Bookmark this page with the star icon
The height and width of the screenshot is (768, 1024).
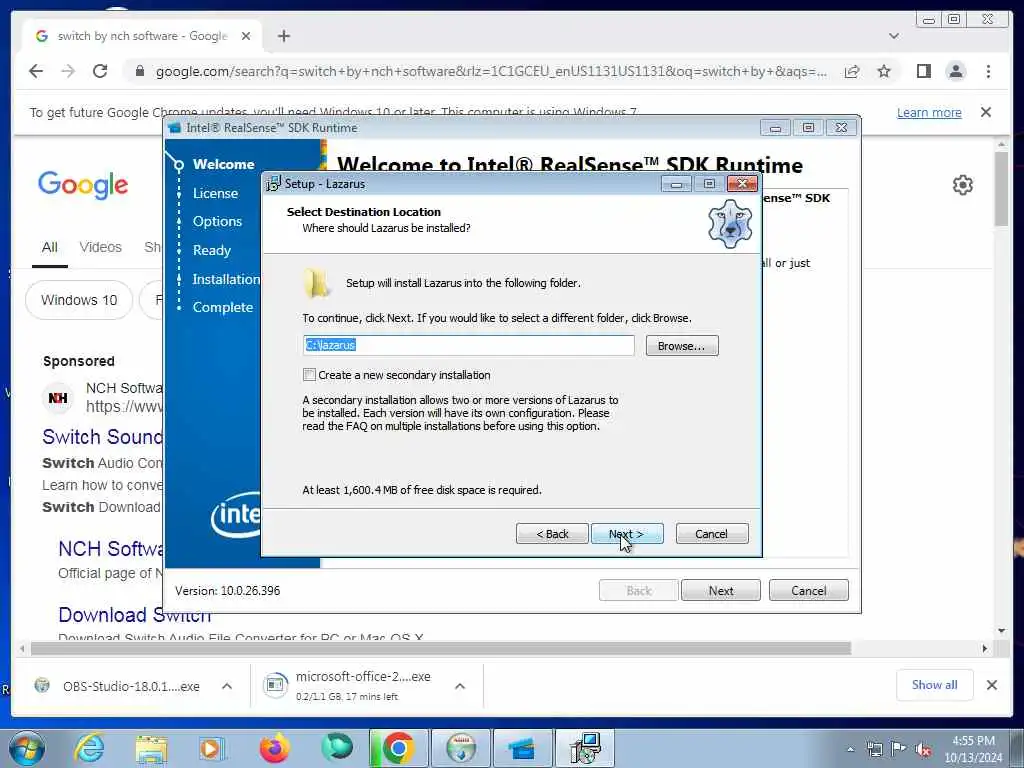click(884, 71)
